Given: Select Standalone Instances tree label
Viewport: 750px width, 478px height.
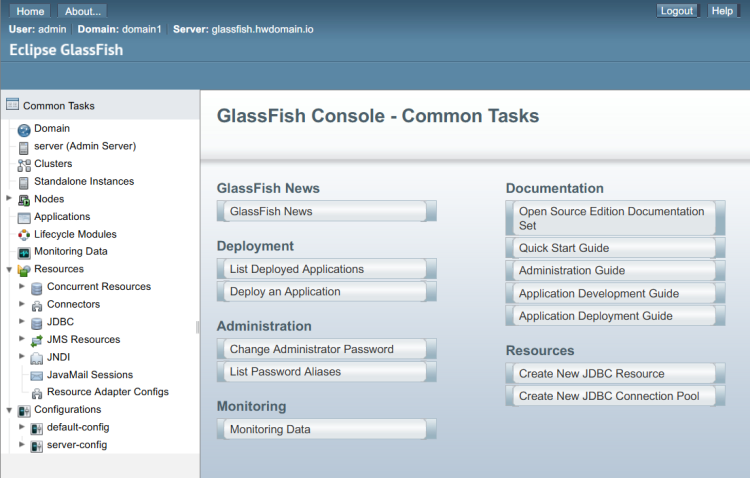Looking at the screenshot, I should pos(84,181).
